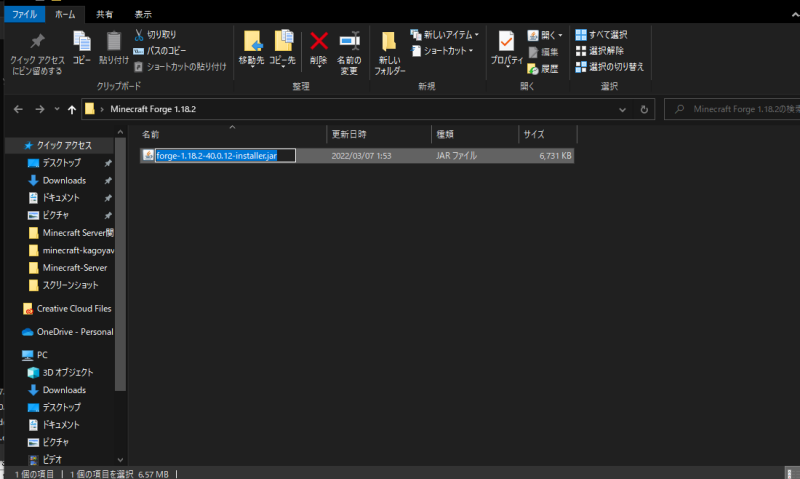Sort by 名前 (Name) column header

(232, 134)
